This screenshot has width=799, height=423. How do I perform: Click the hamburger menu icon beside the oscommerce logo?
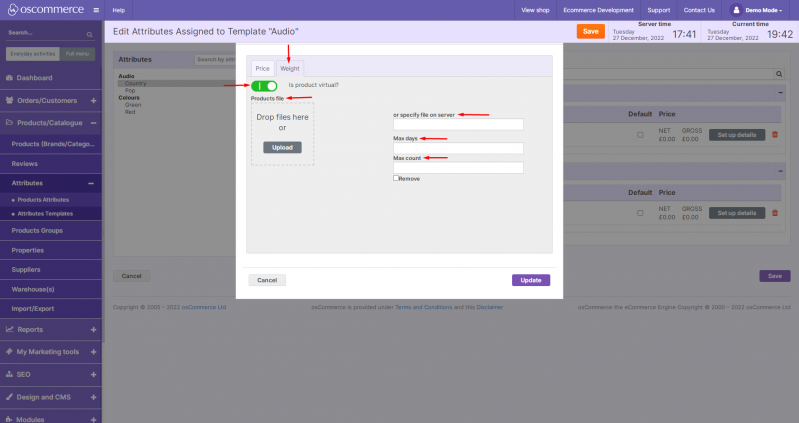(x=94, y=10)
